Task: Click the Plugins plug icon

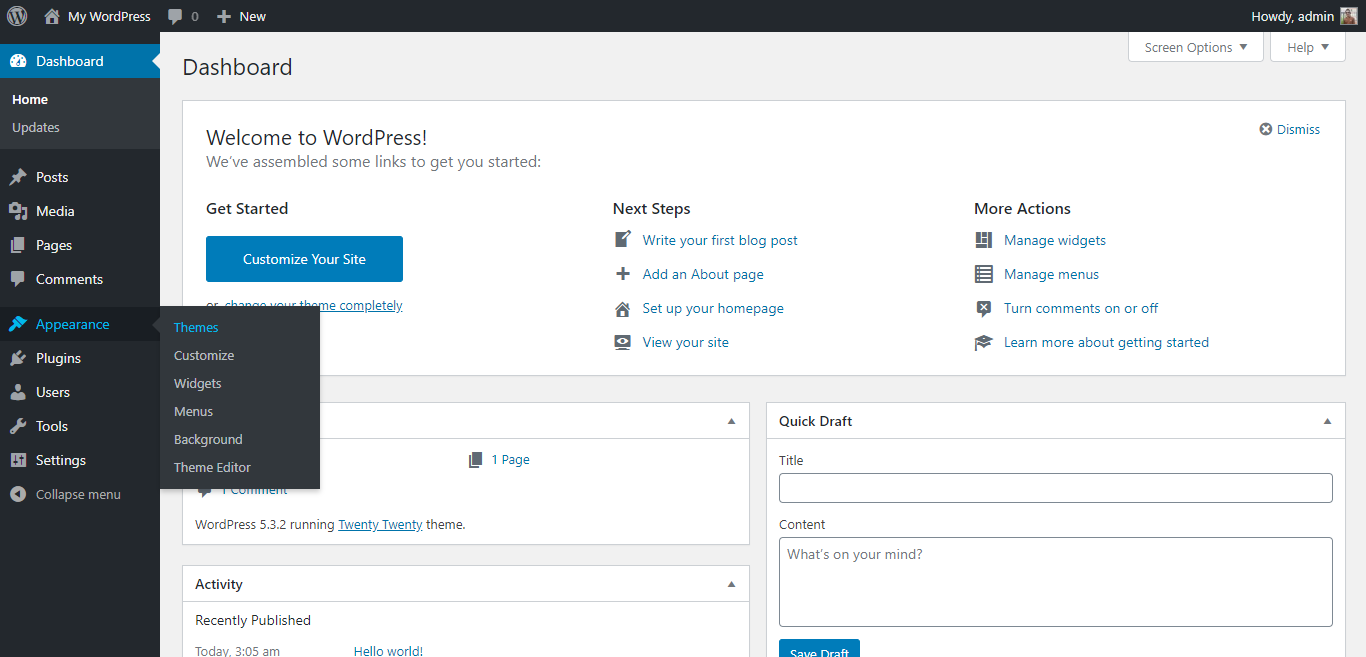Action: (x=18, y=358)
